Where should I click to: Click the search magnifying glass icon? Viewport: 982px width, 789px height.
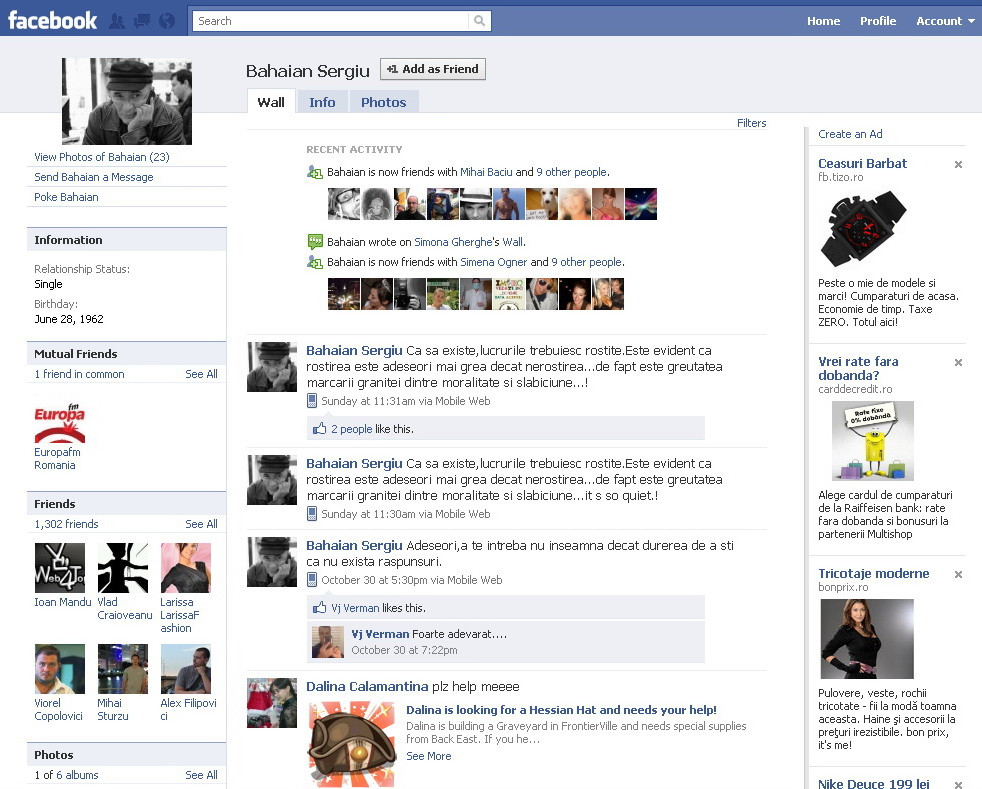(x=481, y=20)
